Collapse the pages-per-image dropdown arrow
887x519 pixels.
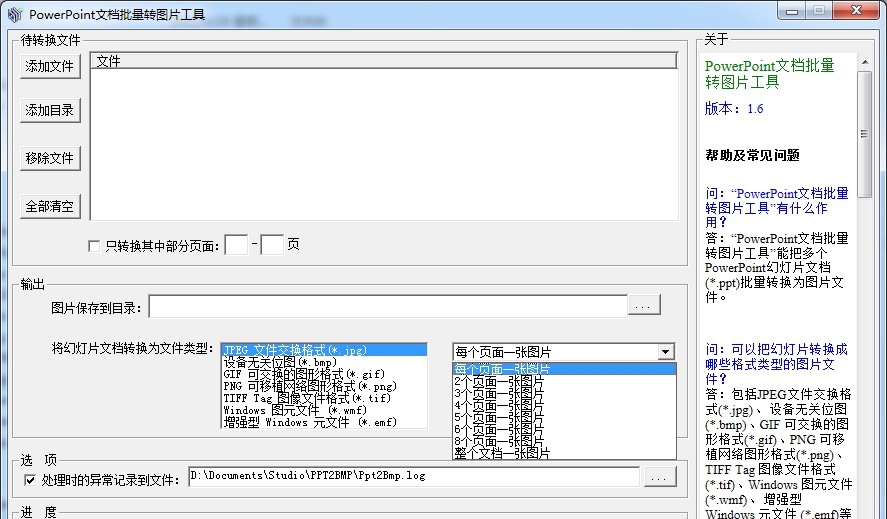(x=666, y=352)
